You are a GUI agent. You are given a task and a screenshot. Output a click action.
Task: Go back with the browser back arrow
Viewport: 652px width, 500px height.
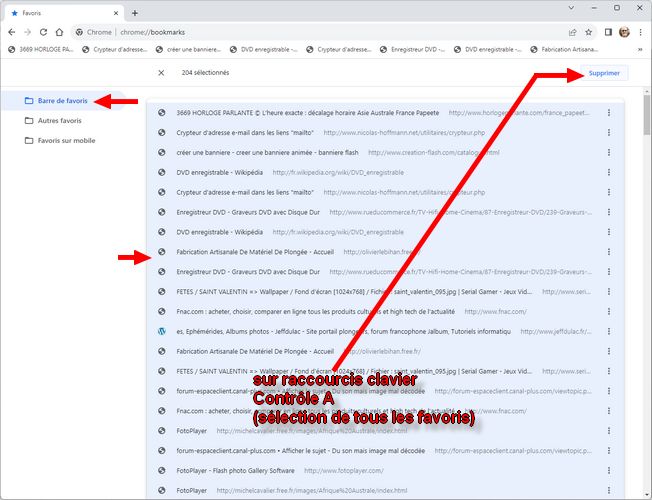click(x=12, y=32)
